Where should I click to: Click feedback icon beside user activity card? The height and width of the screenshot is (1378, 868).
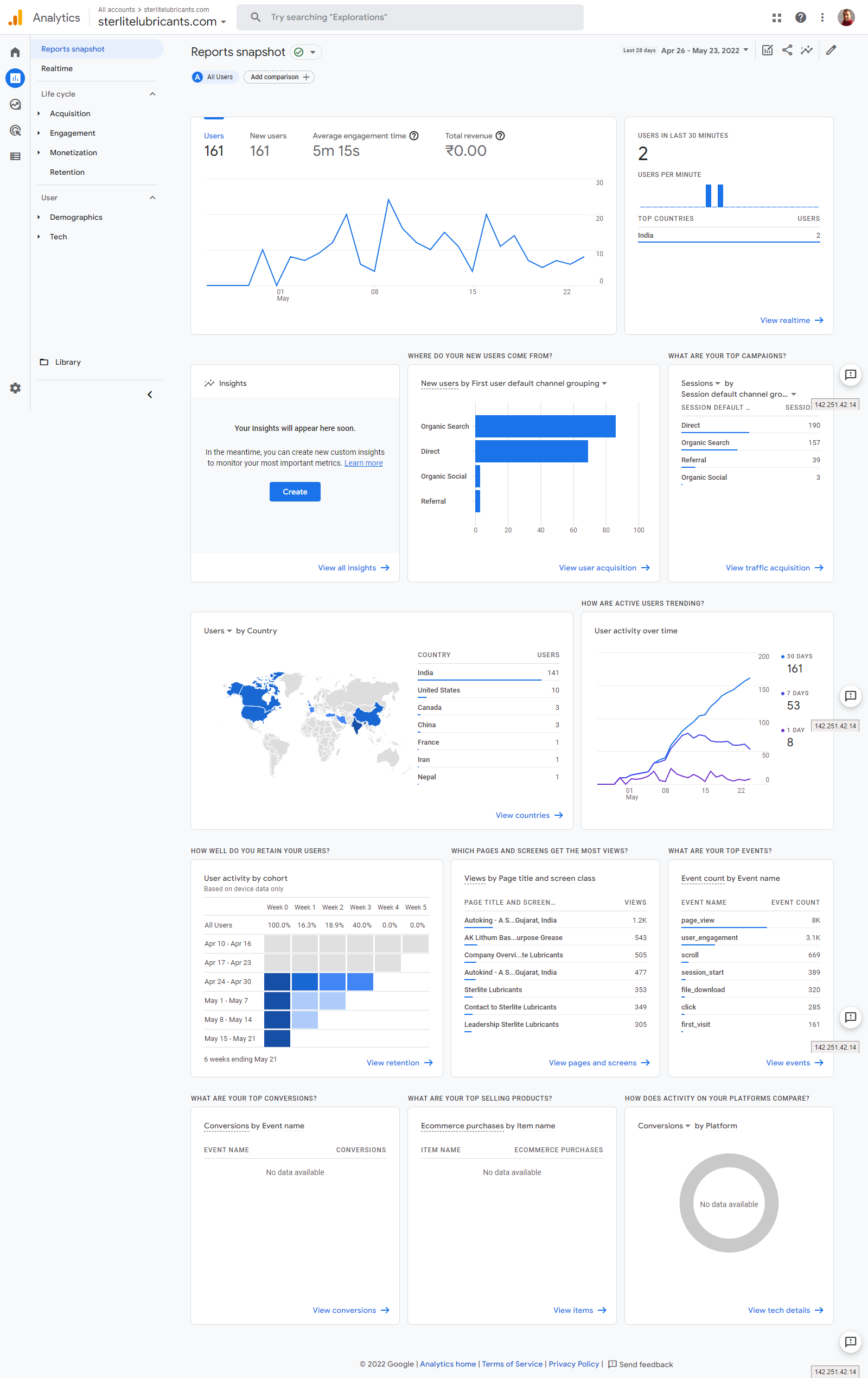(x=850, y=696)
